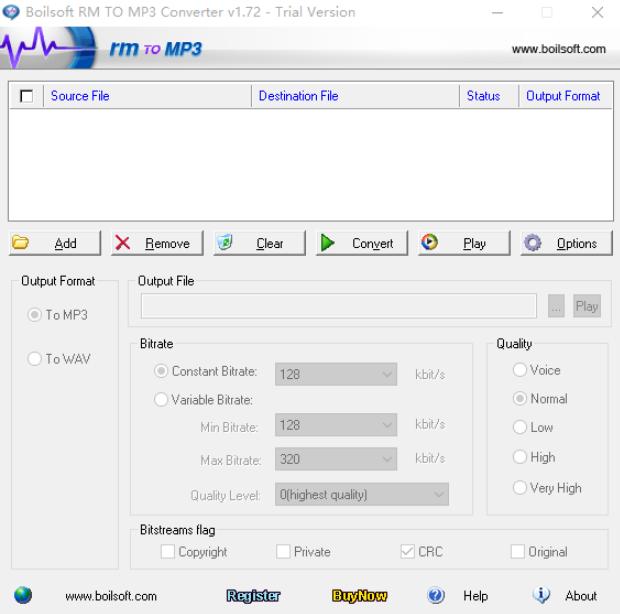Click the Add folder icon button

pos(55,243)
